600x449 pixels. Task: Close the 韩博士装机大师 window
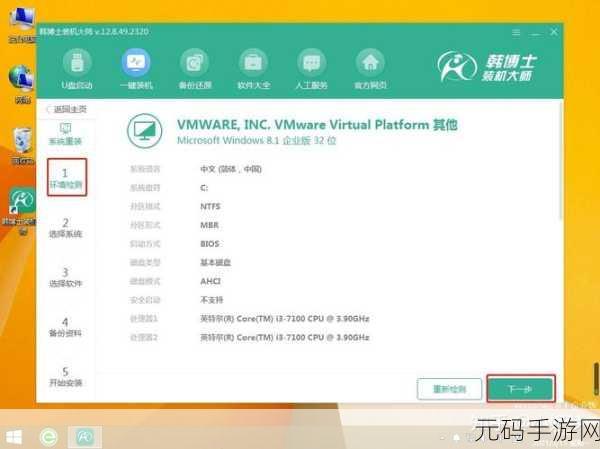(554, 32)
